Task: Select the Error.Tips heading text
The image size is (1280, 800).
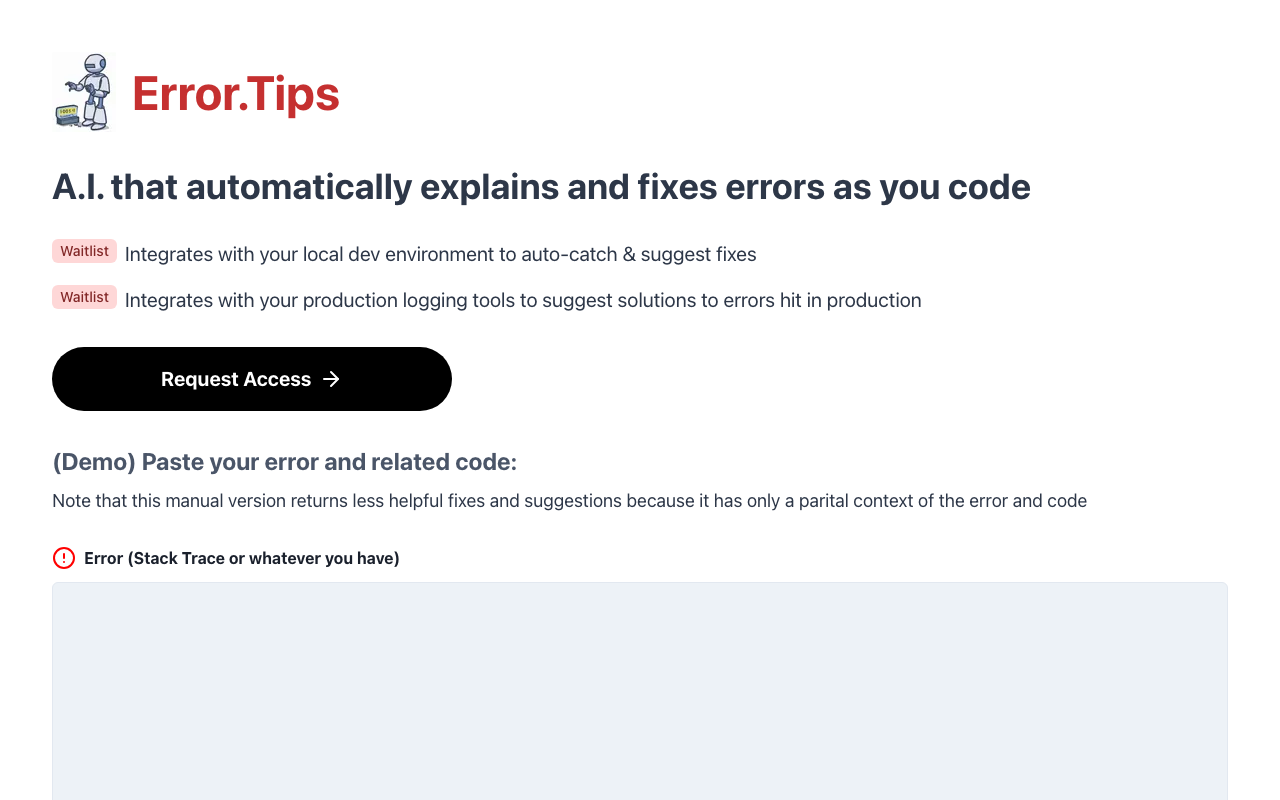Action: 236,94
